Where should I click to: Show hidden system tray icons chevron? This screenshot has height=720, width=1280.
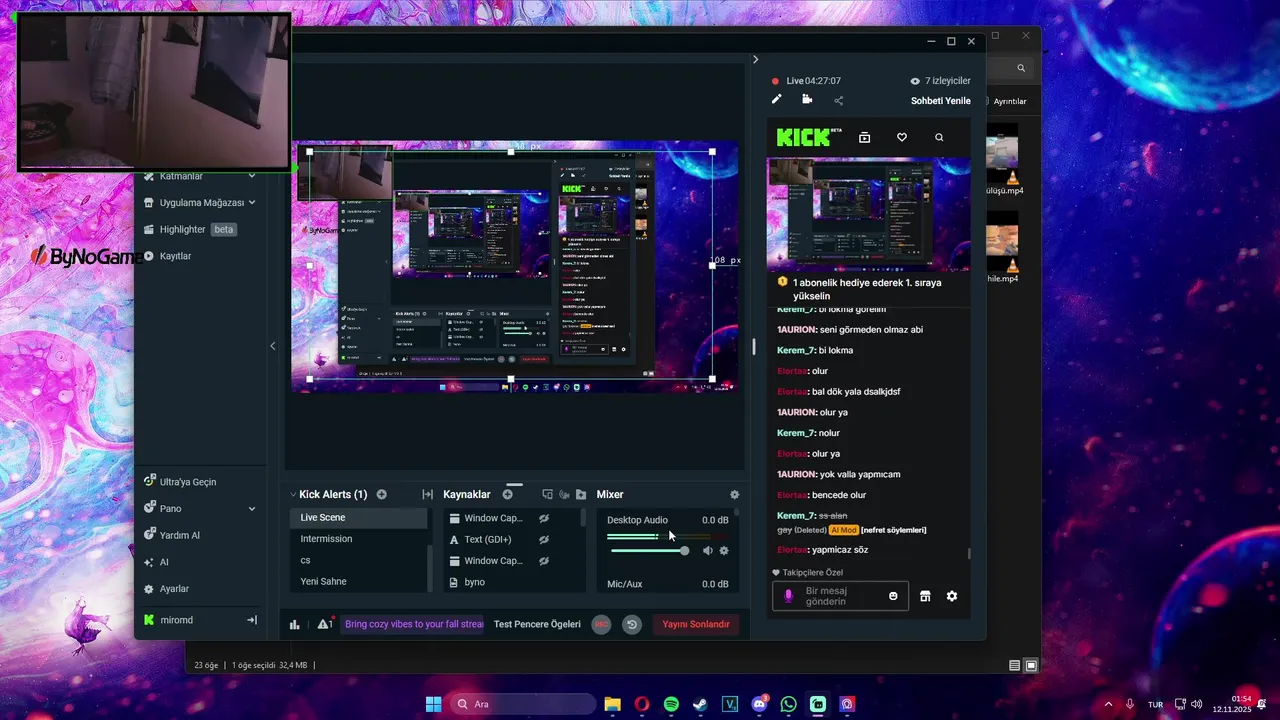(1107, 704)
